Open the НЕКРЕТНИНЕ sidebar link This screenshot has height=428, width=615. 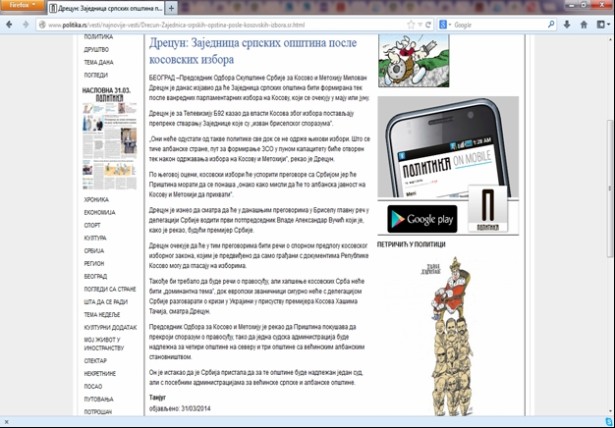point(100,373)
